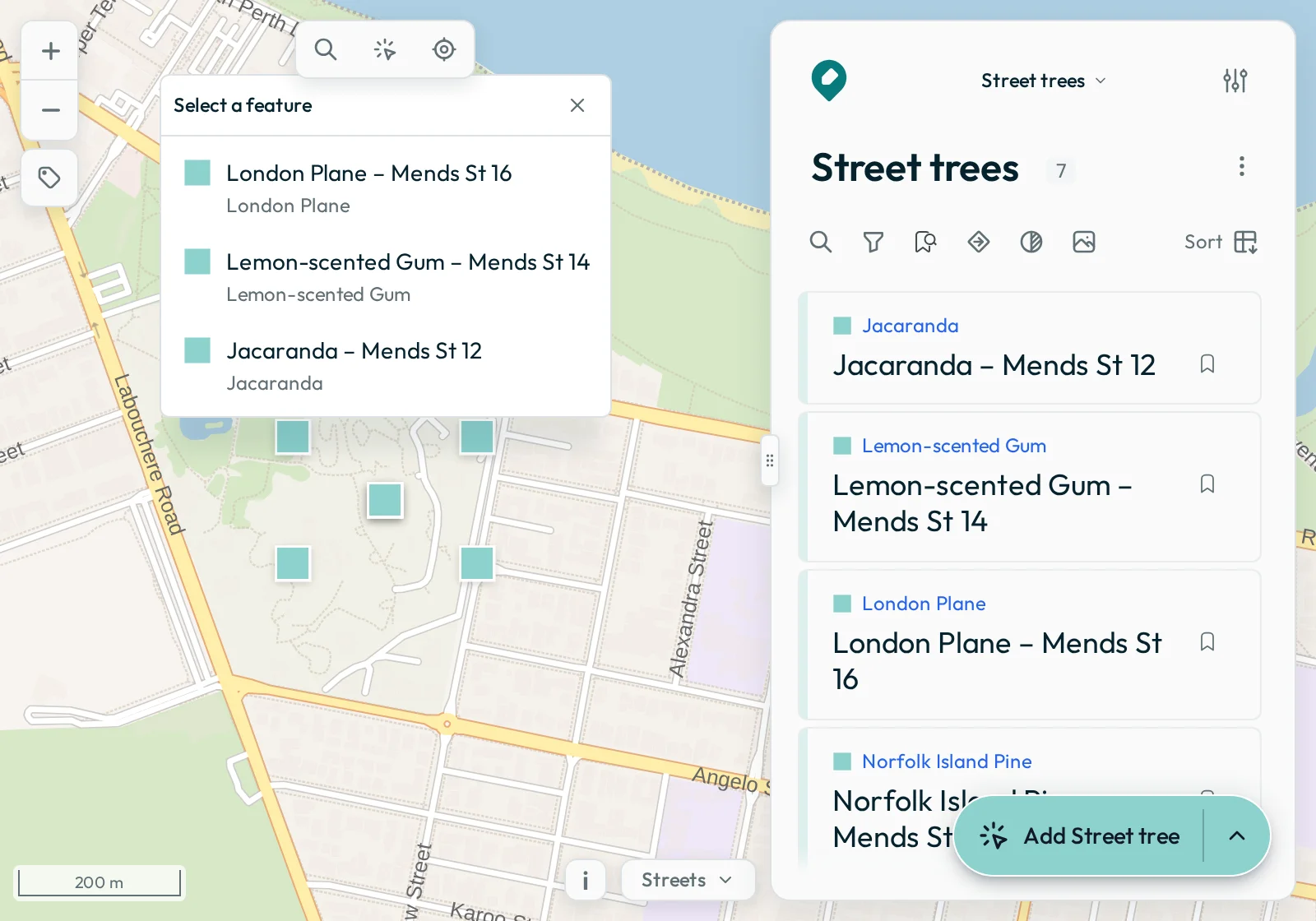Bookmark London Plane – Mends St 16
Viewport: 1316px width, 921px height.
(x=1207, y=642)
